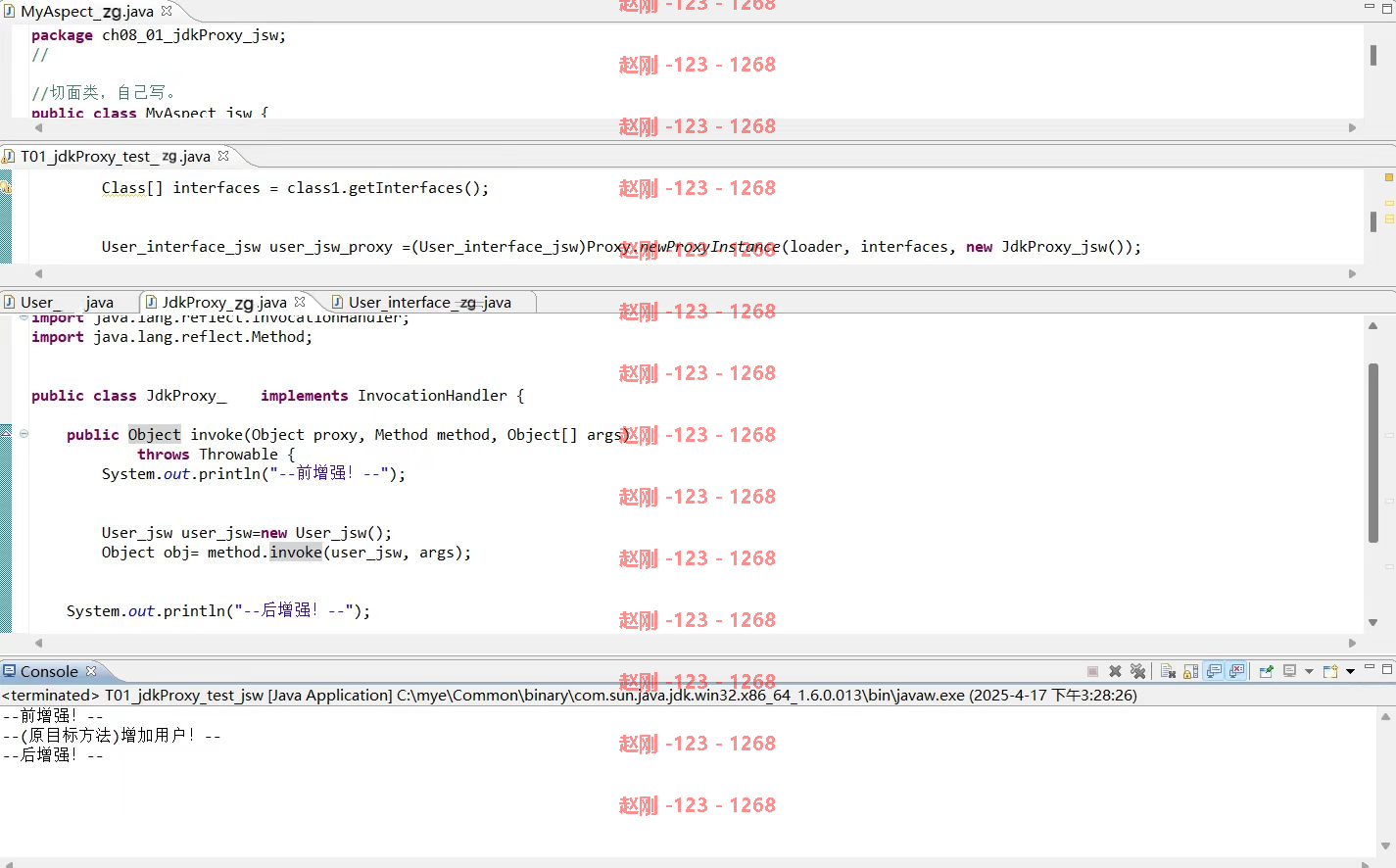
Task: Switch to the User_interface_zg.java tab
Action: (429, 302)
